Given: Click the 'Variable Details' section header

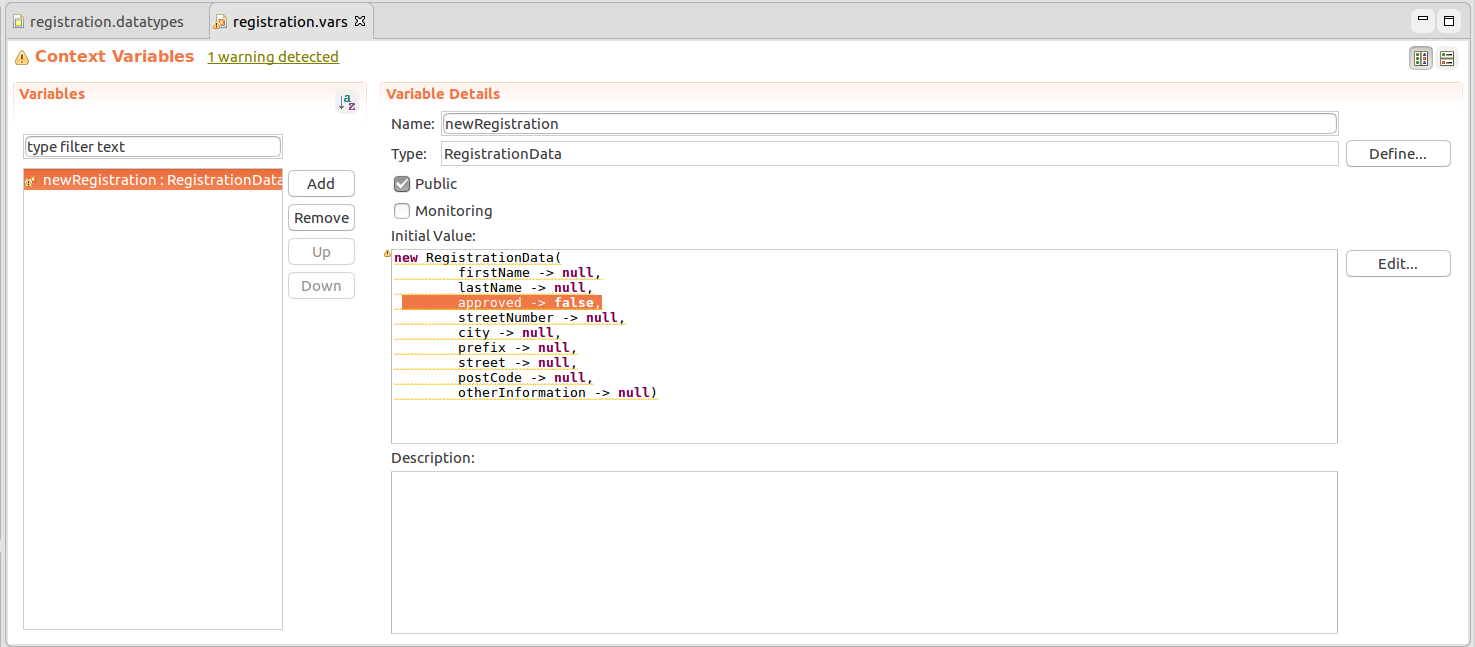Looking at the screenshot, I should point(443,94).
